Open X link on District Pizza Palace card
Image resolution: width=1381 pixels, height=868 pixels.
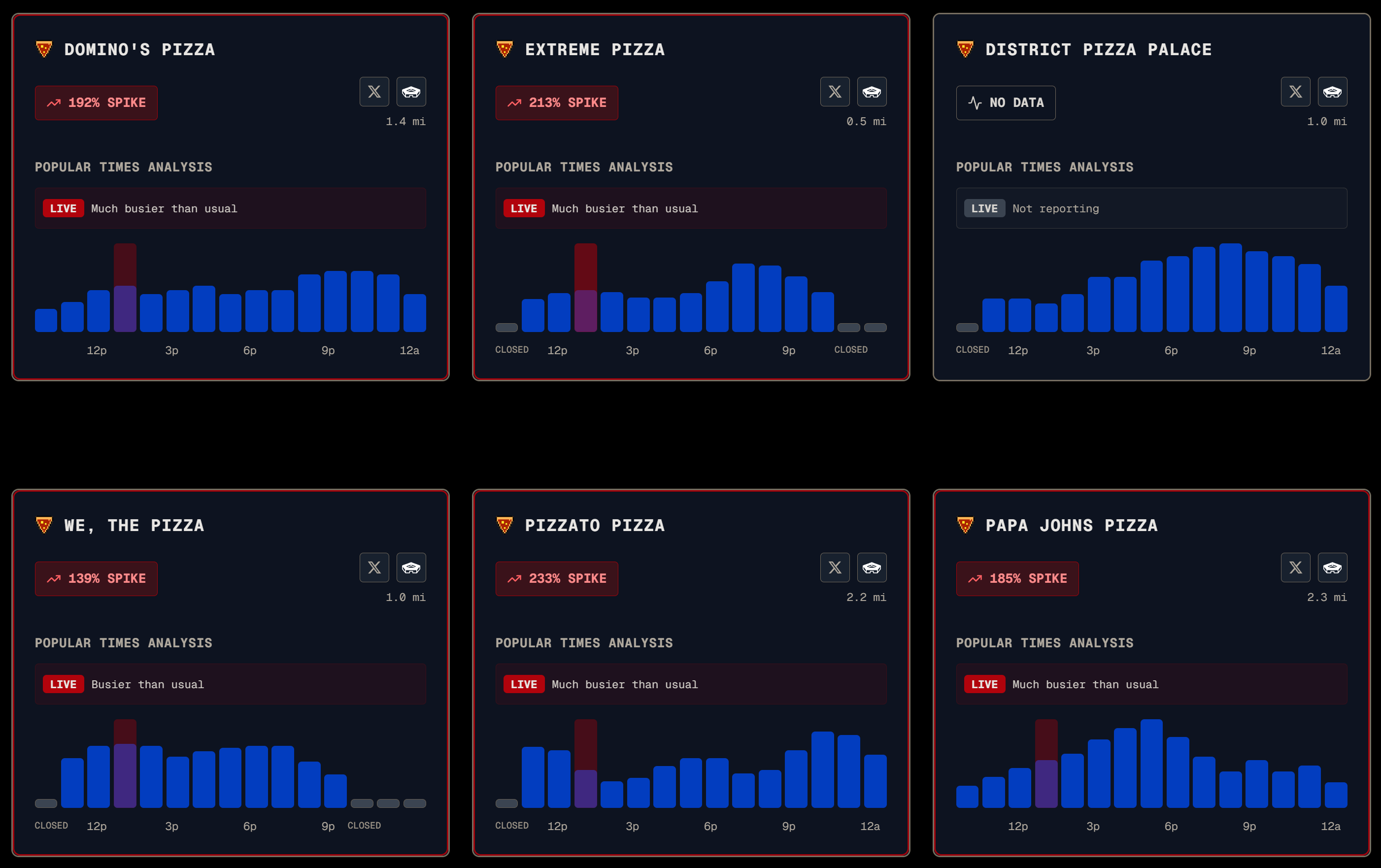click(1296, 92)
